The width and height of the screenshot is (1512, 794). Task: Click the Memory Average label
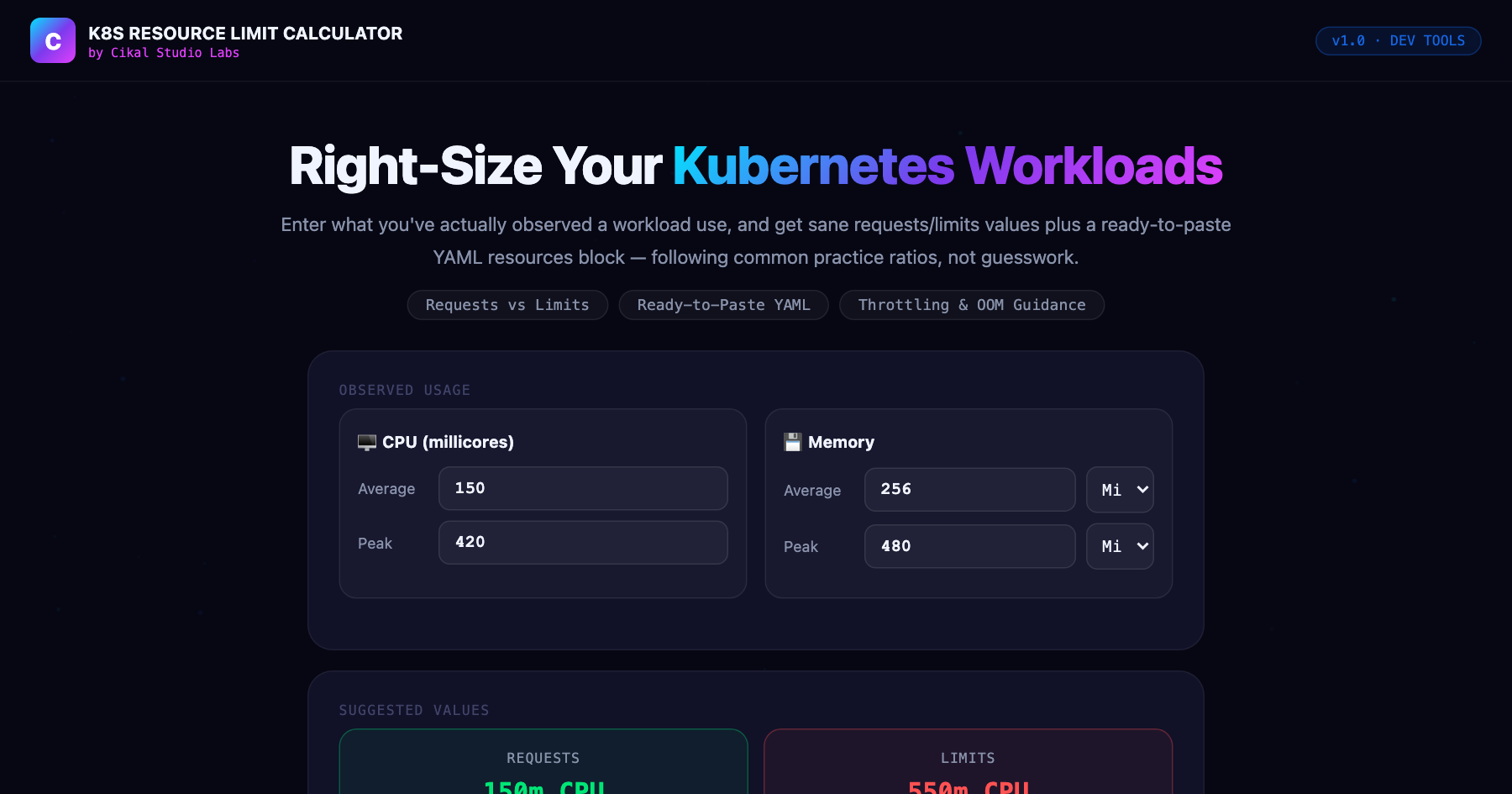[812, 491]
